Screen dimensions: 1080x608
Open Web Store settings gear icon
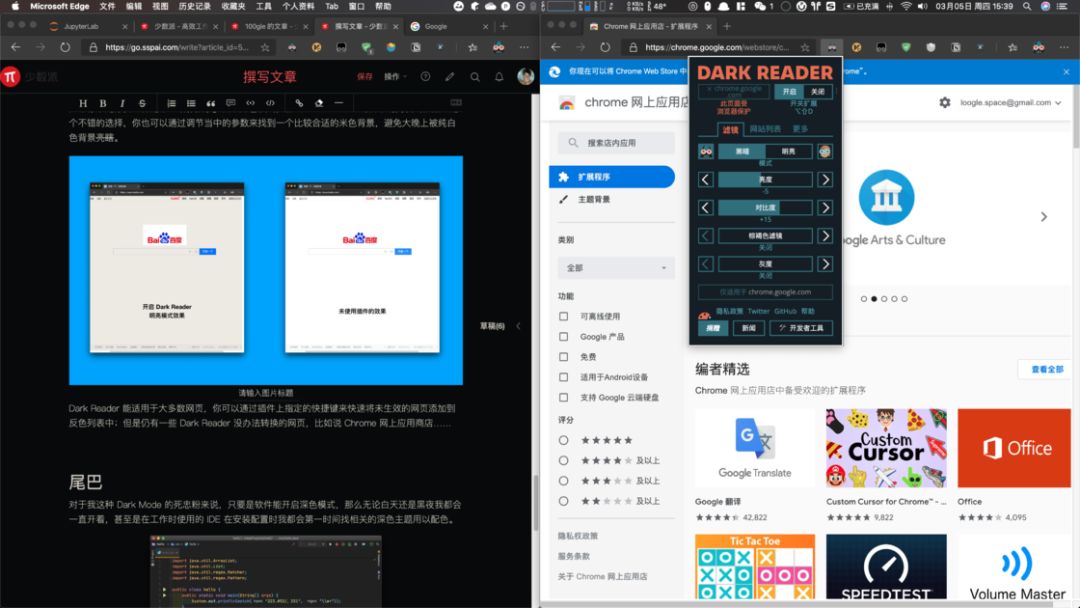point(944,103)
